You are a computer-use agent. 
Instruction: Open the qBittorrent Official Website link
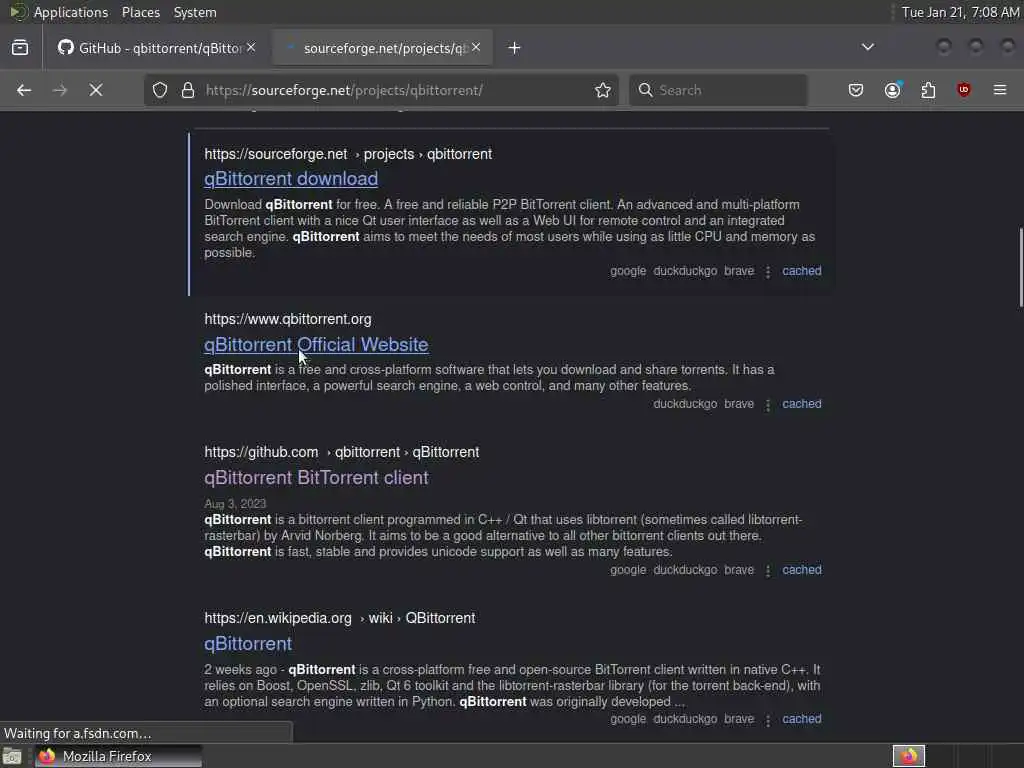pos(316,345)
